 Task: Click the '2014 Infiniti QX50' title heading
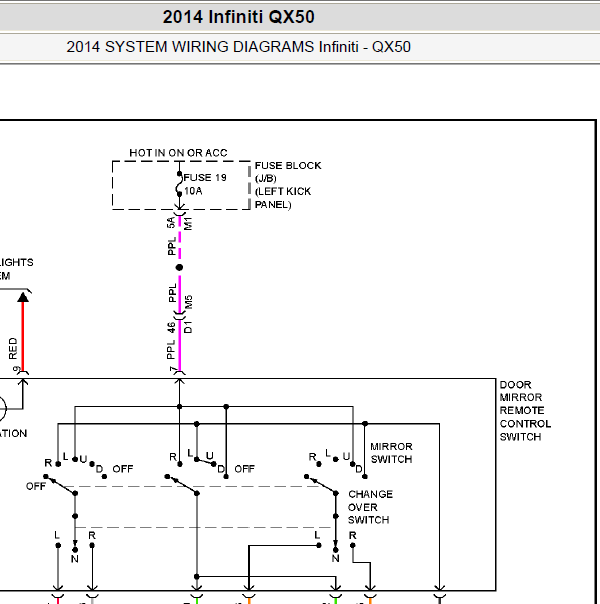coord(238,17)
